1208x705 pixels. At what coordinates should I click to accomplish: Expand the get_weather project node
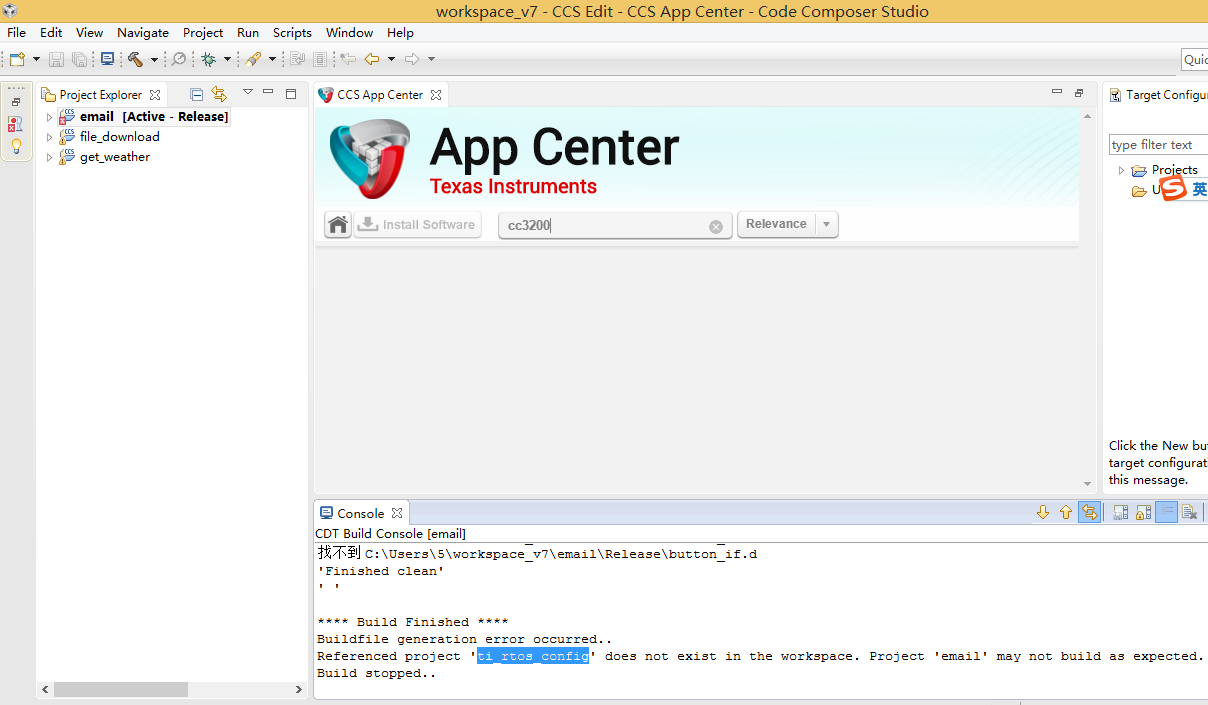(x=49, y=157)
